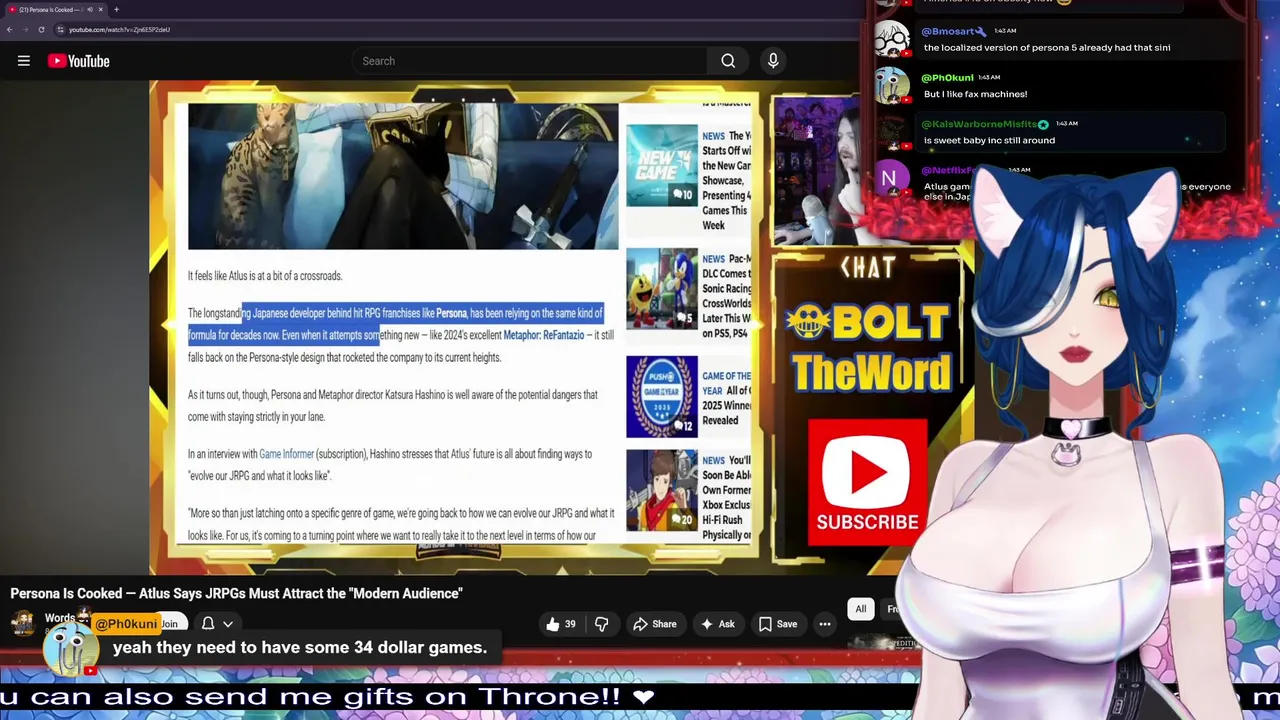Open a new browser tab with plus
1280x720 pixels.
pyautogui.click(x=116, y=9)
